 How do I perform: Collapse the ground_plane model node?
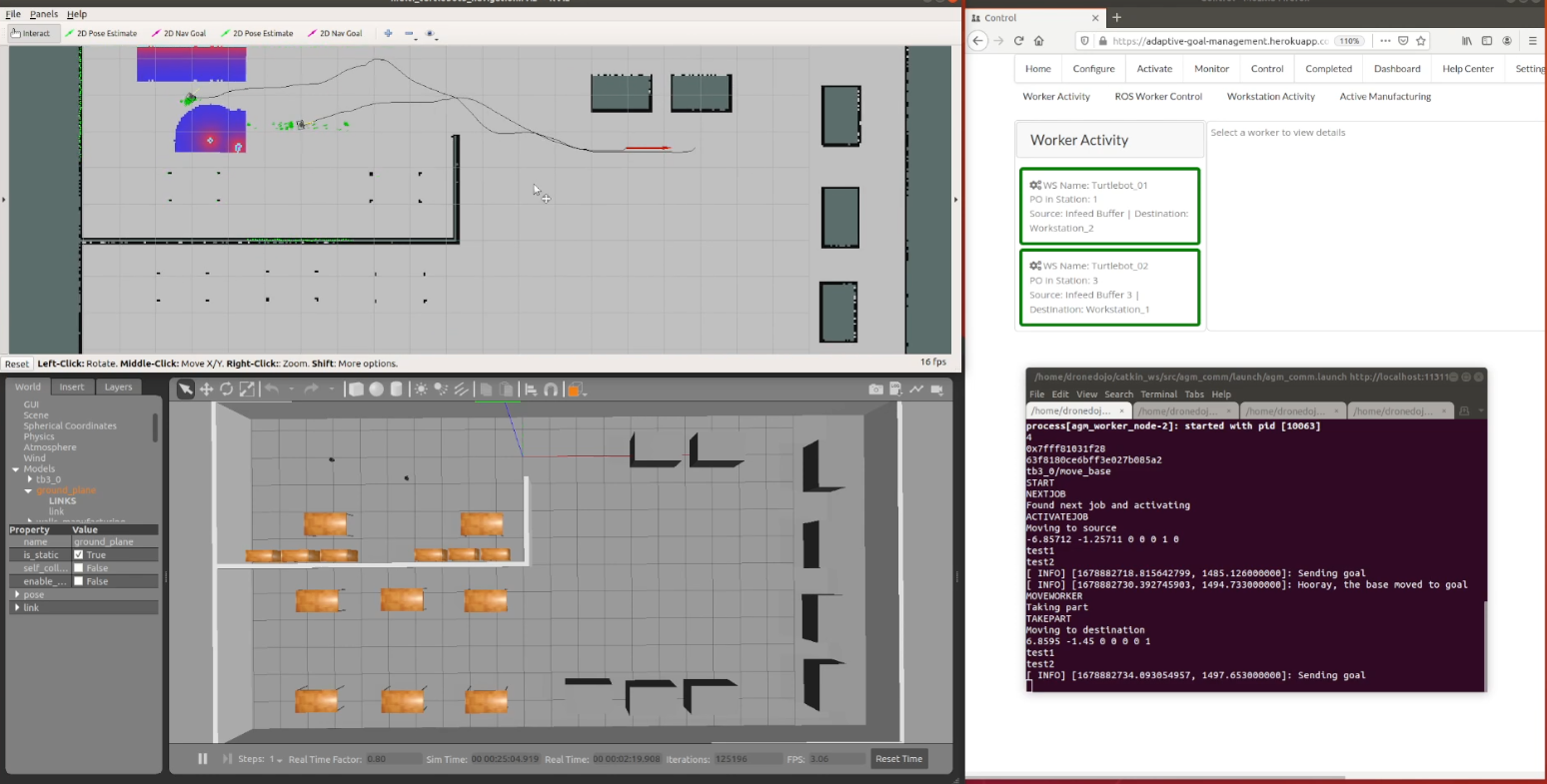[x=29, y=490]
